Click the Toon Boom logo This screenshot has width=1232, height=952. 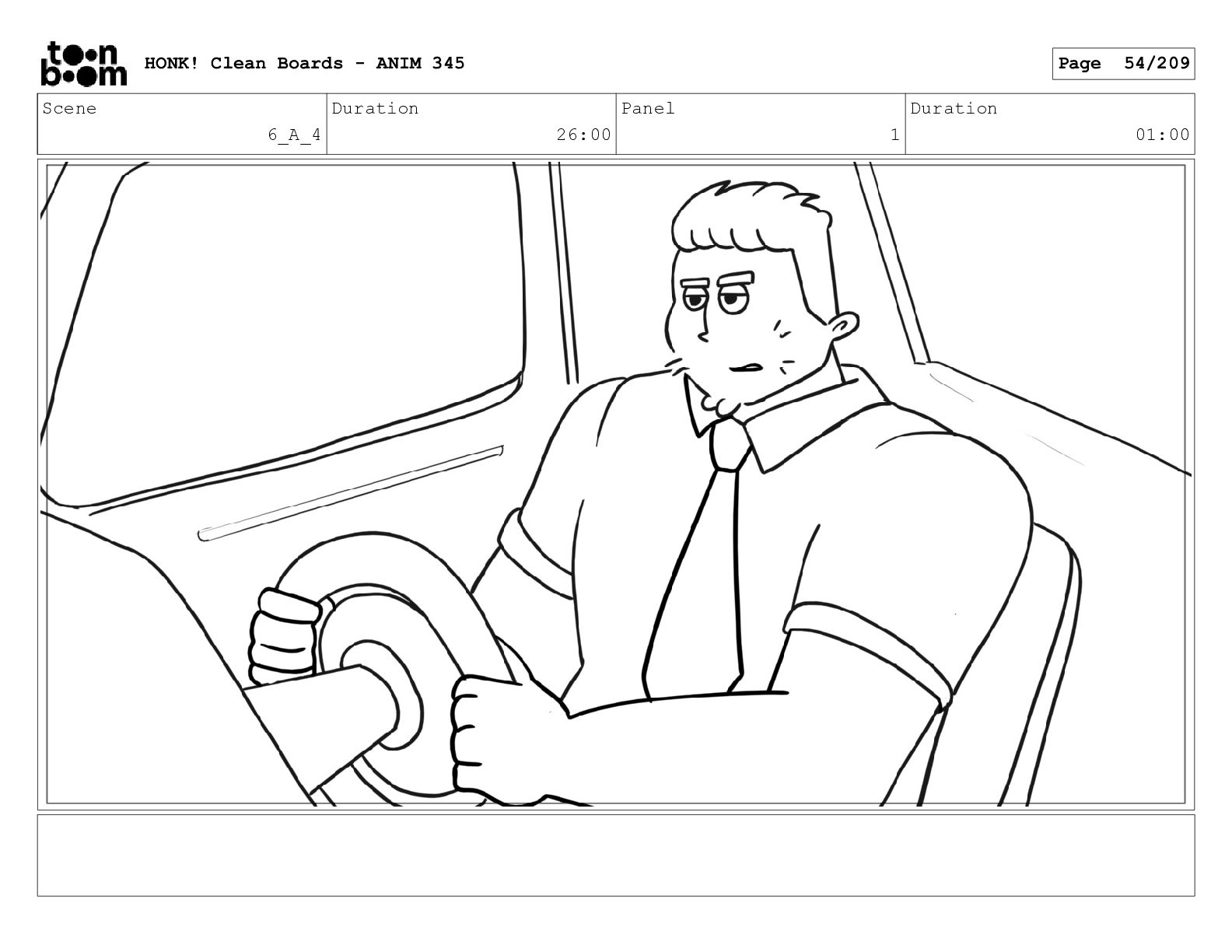tap(83, 63)
